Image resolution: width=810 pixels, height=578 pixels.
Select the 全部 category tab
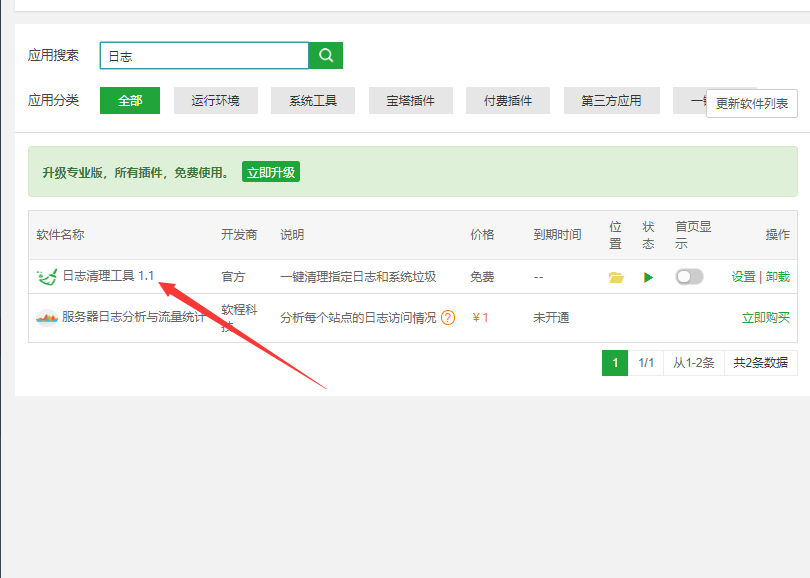(130, 101)
